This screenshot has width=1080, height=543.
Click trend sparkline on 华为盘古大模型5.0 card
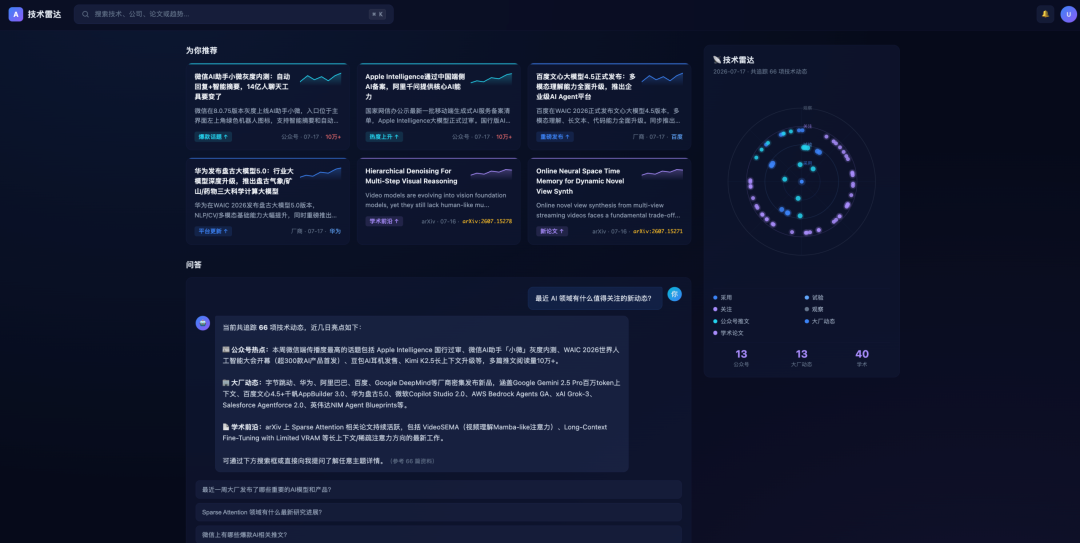coord(320,173)
